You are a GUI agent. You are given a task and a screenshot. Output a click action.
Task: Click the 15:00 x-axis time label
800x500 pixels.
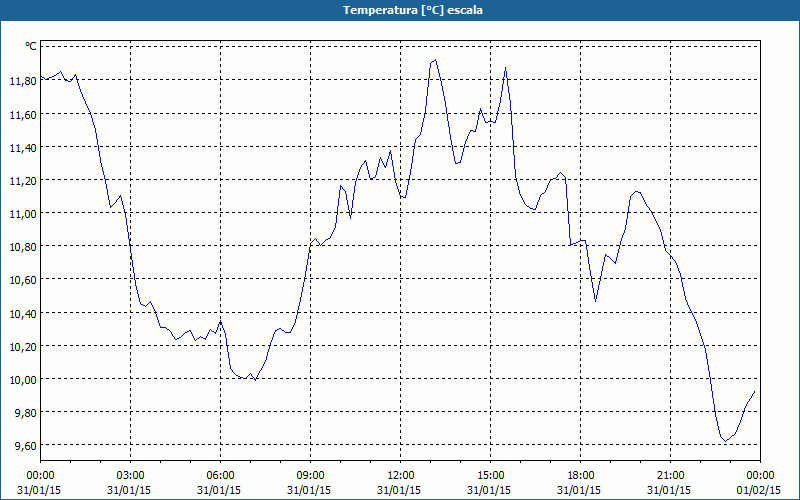[490, 476]
